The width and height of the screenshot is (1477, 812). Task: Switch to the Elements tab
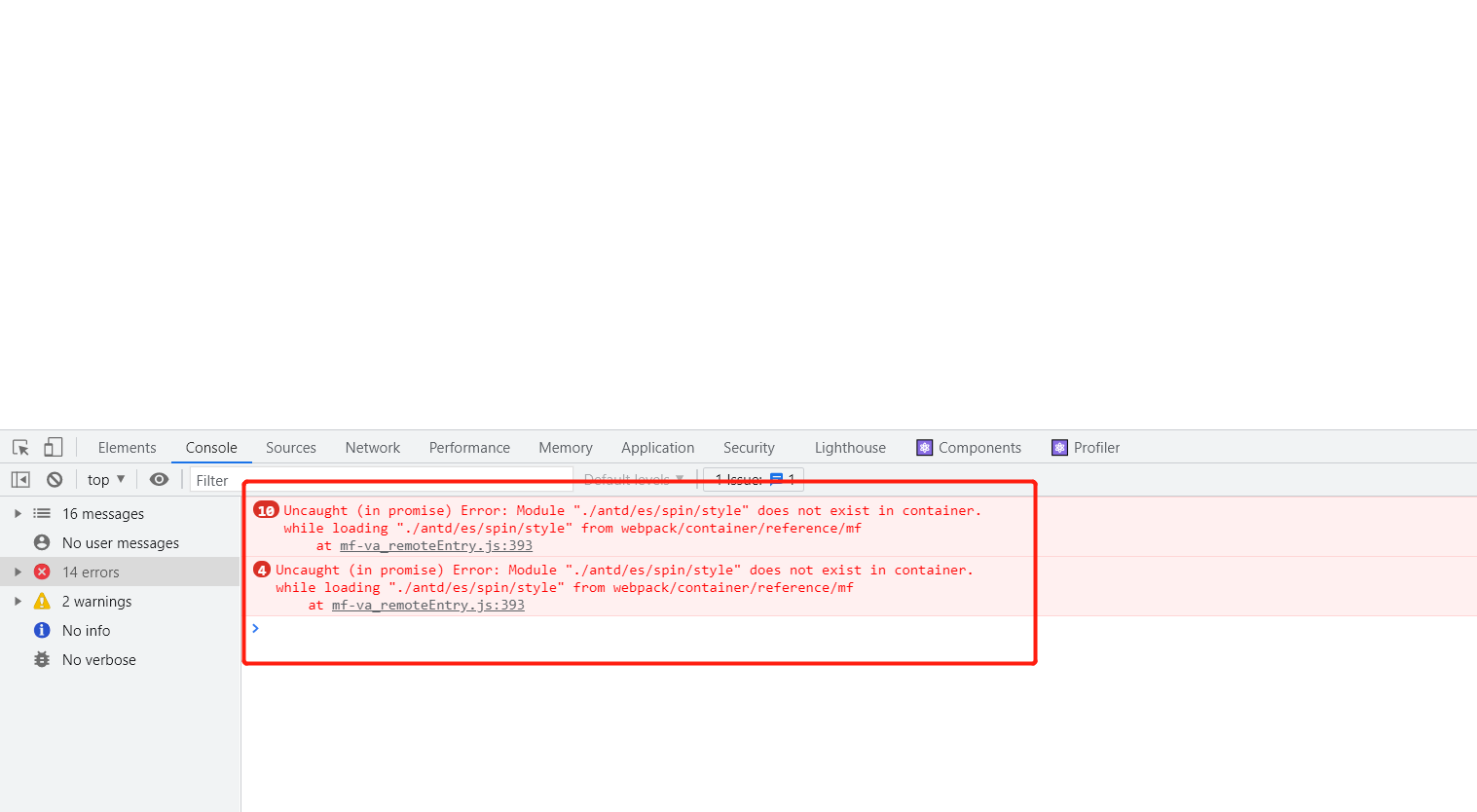tap(127, 448)
